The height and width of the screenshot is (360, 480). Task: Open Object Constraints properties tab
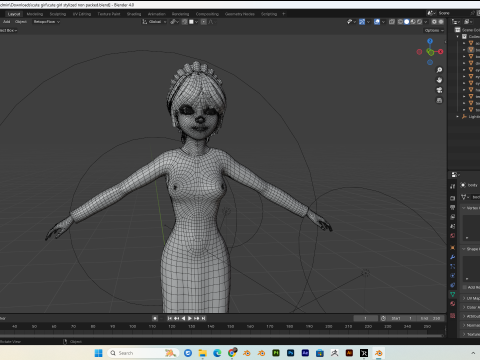(452, 285)
